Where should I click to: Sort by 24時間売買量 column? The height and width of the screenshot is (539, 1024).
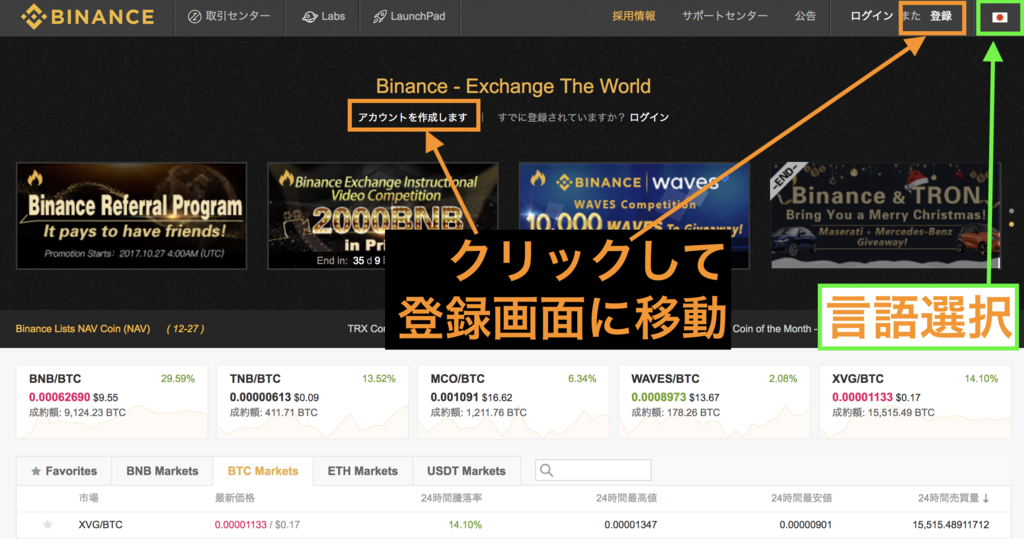(x=953, y=498)
